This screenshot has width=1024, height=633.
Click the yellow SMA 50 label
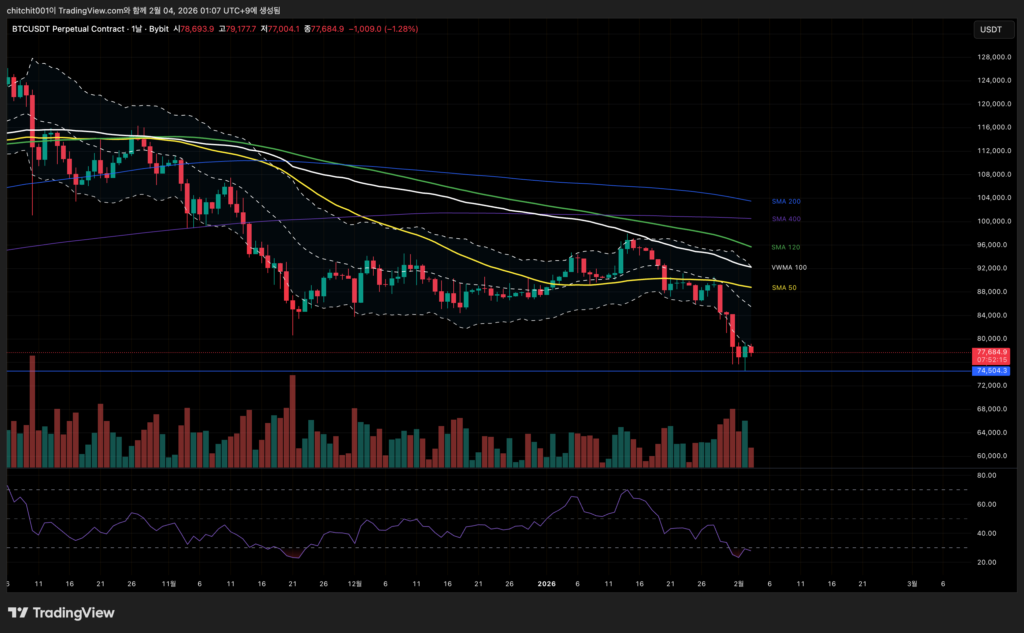784,288
